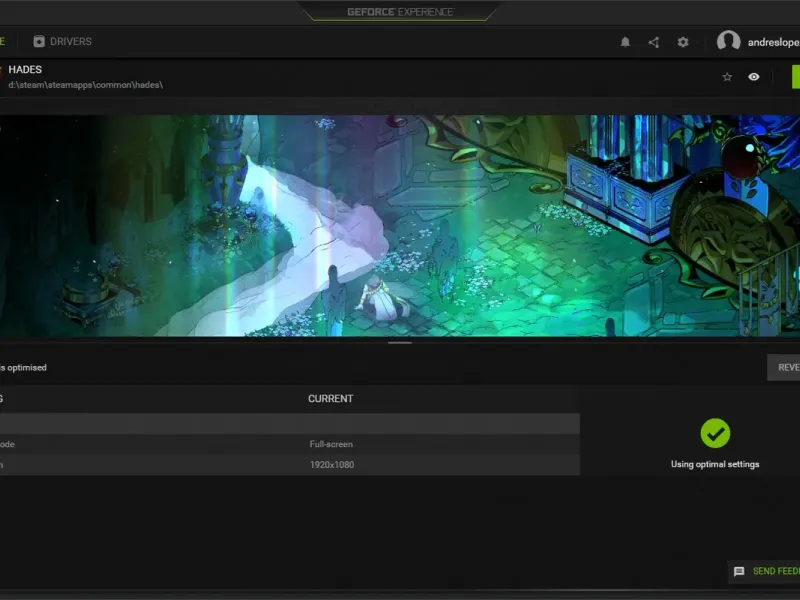This screenshot has width=800, height=600.
Task: Click the green launch button beside the eye icon
Action: coord(796,77)
